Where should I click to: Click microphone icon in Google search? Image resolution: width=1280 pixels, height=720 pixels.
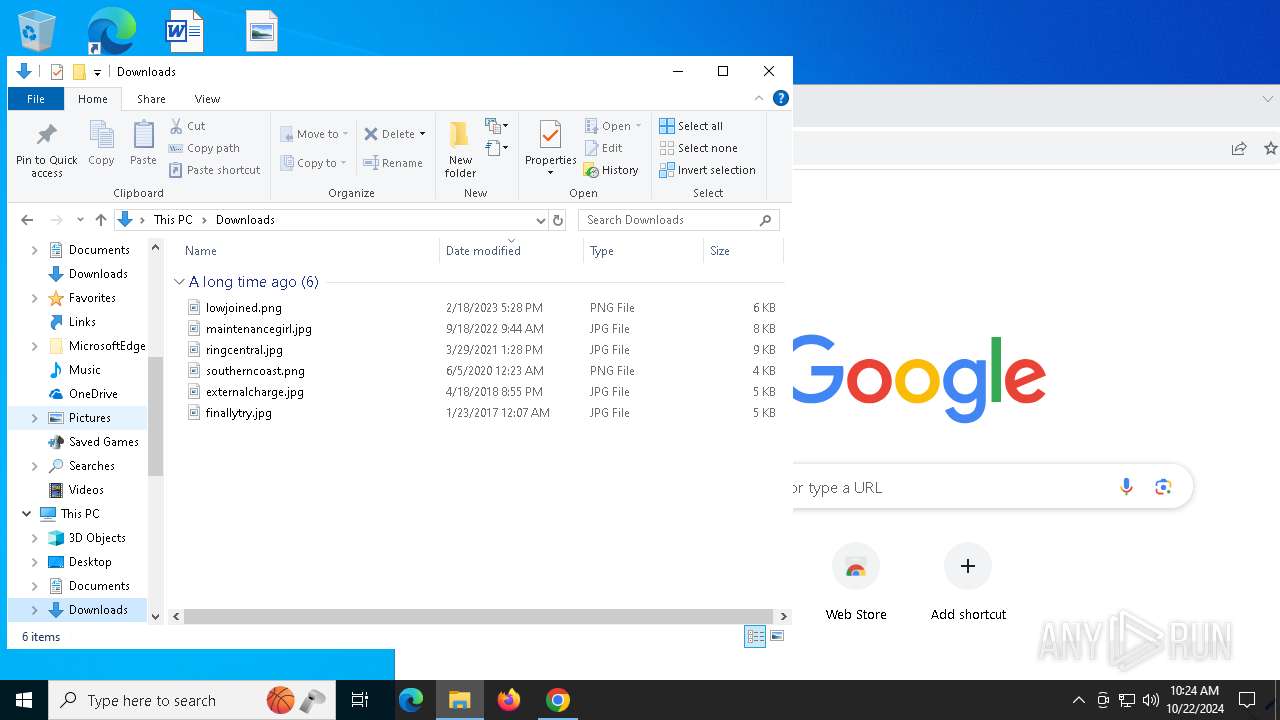coord(1126,487)
